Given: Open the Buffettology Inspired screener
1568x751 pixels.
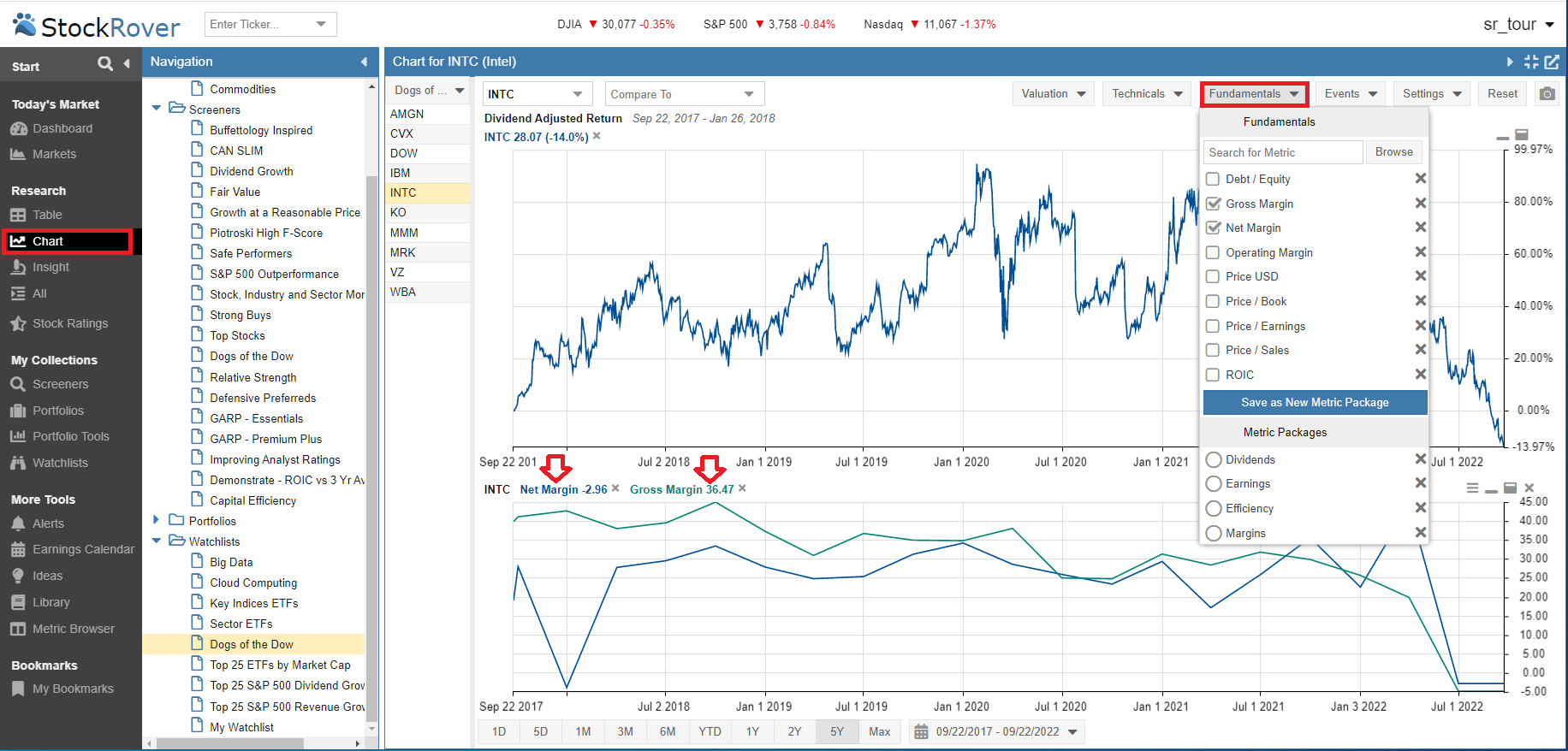Looking at the screenshot, I should click(x=261, y=130).
